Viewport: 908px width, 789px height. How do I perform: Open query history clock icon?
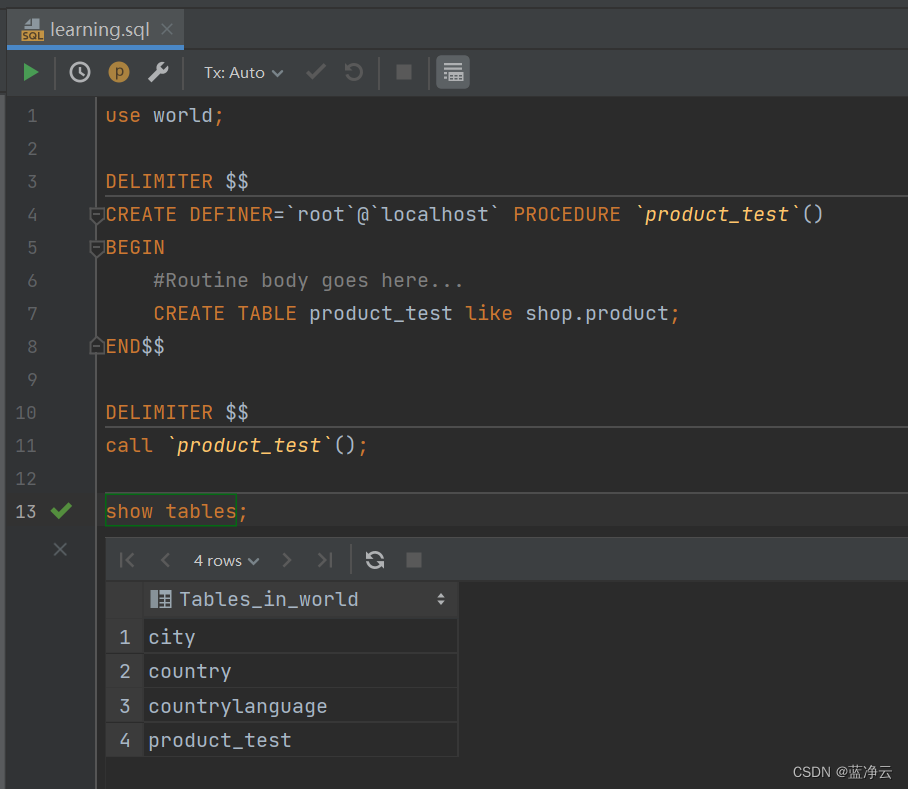pos(80,72)
